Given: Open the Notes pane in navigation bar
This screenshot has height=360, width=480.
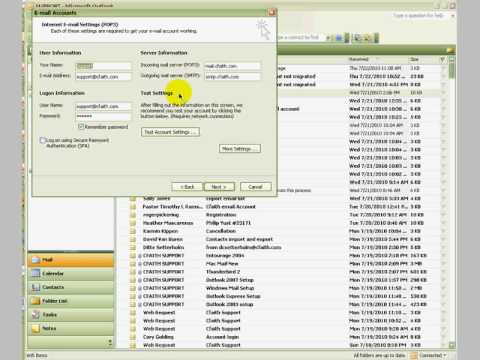Looking at the screenshot, I should click(x=71, y=328).
